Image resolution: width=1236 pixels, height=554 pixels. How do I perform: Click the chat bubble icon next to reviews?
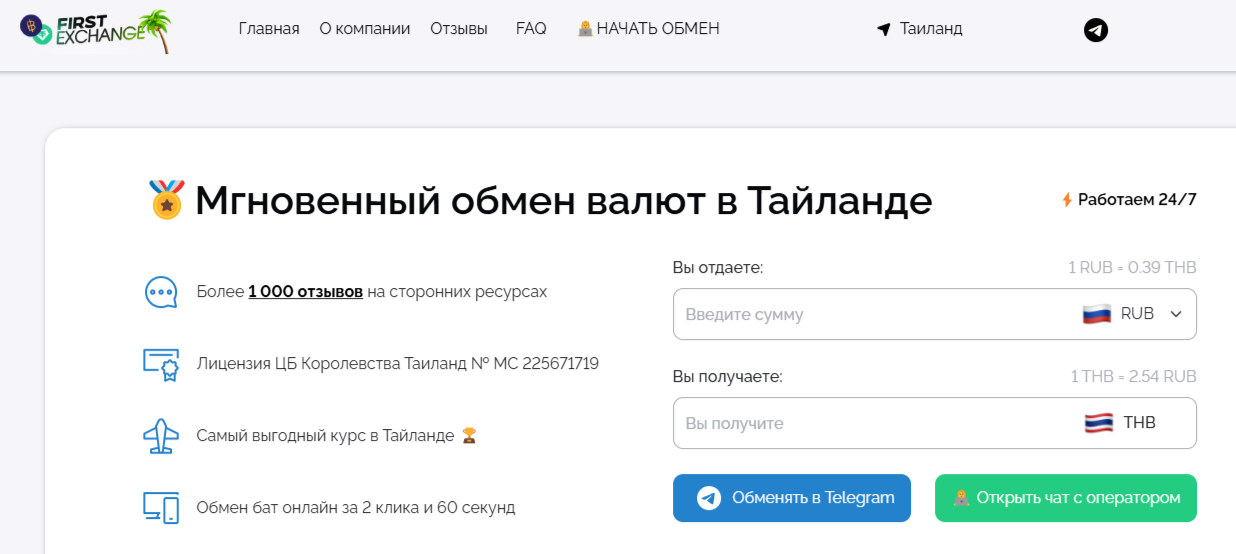click(x=160, y=292)
